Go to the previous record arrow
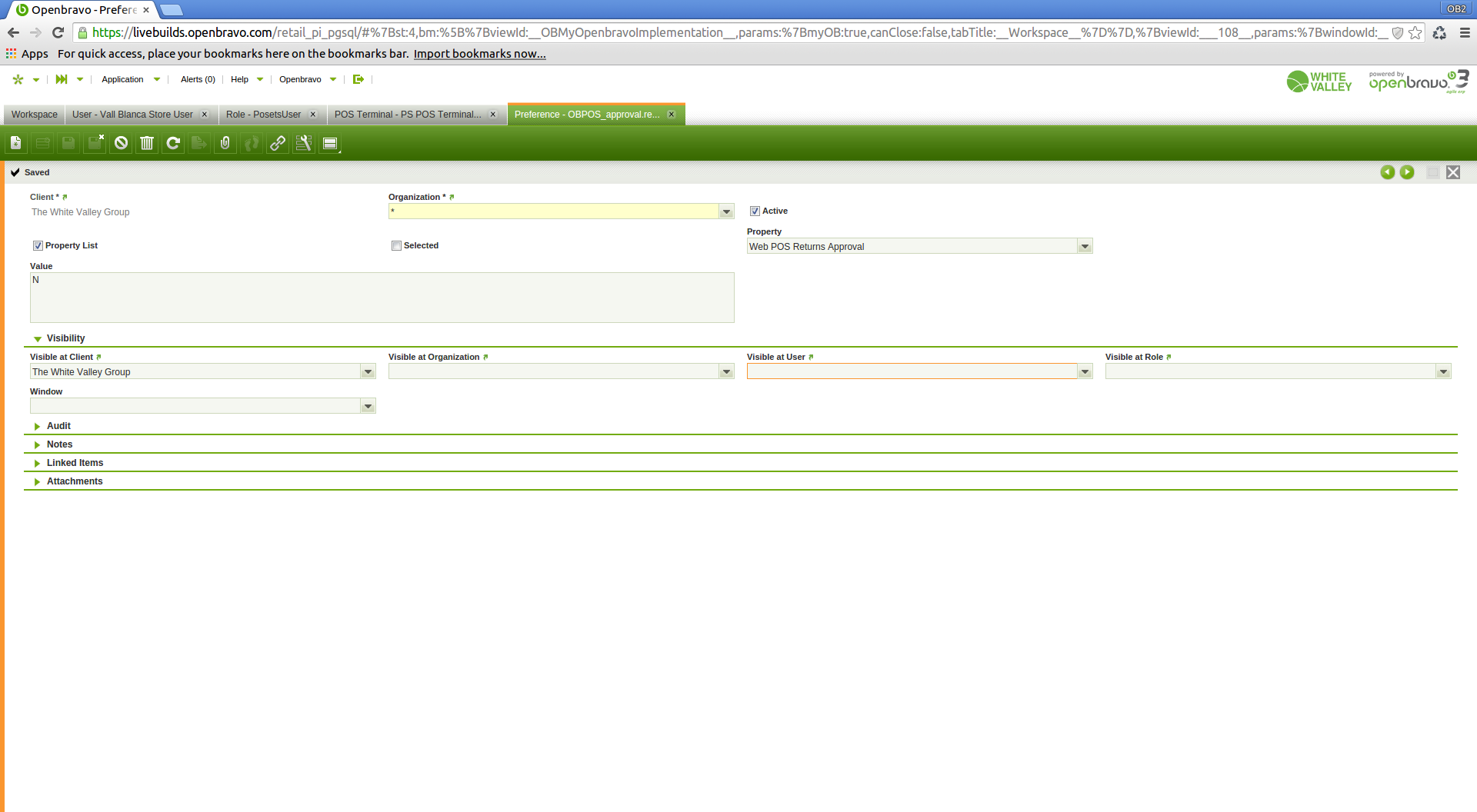The image size is (1477, 812). click(x=1387, y=172)
